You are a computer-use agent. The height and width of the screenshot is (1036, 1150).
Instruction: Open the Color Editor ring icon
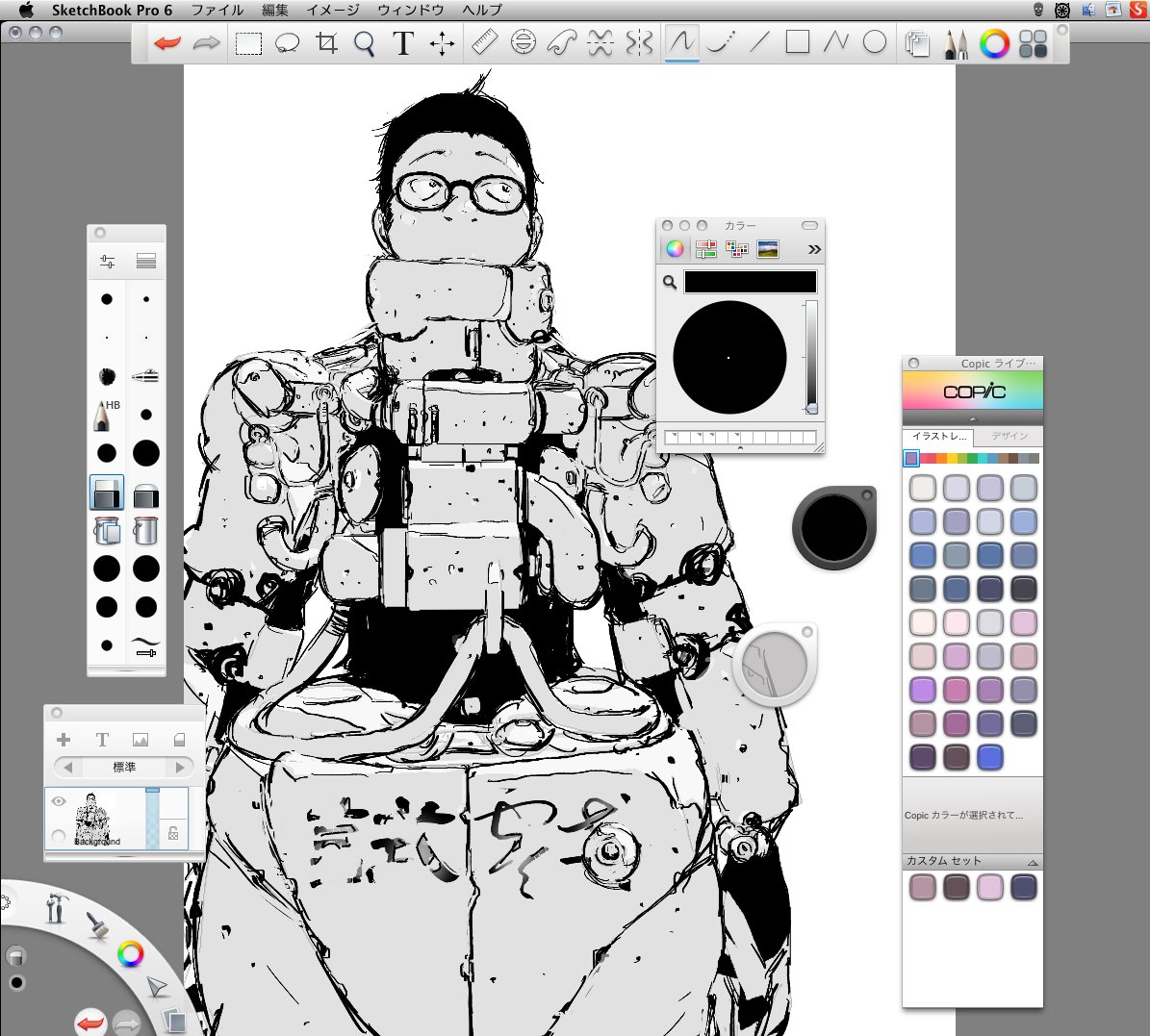[x=994, y=43]
